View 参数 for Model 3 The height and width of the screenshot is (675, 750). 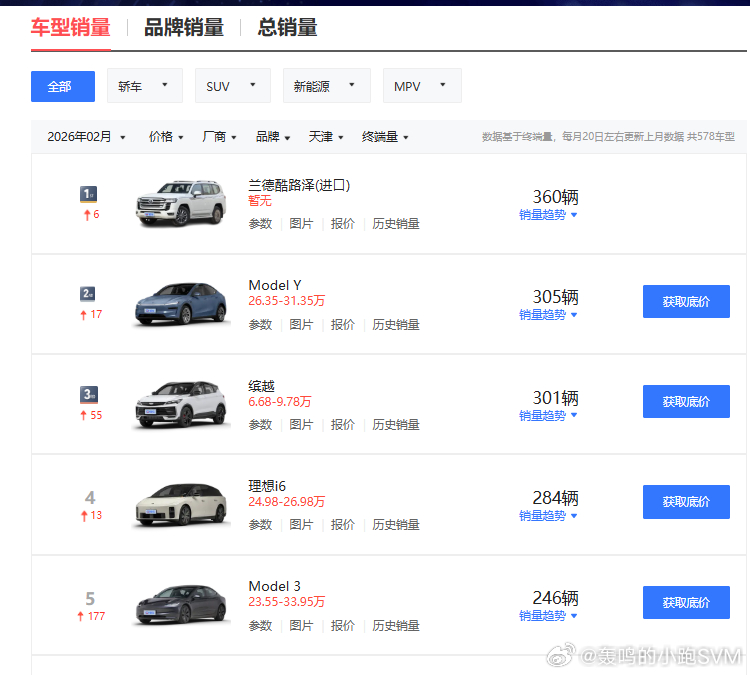pos(260,626)
